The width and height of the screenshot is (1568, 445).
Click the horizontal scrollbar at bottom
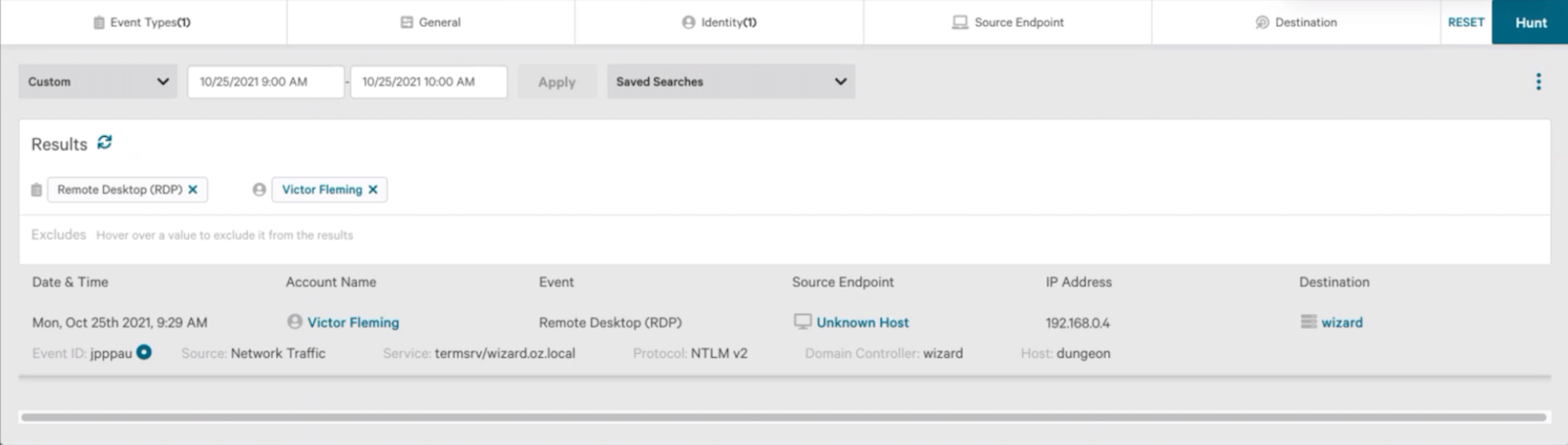[784, 417]
